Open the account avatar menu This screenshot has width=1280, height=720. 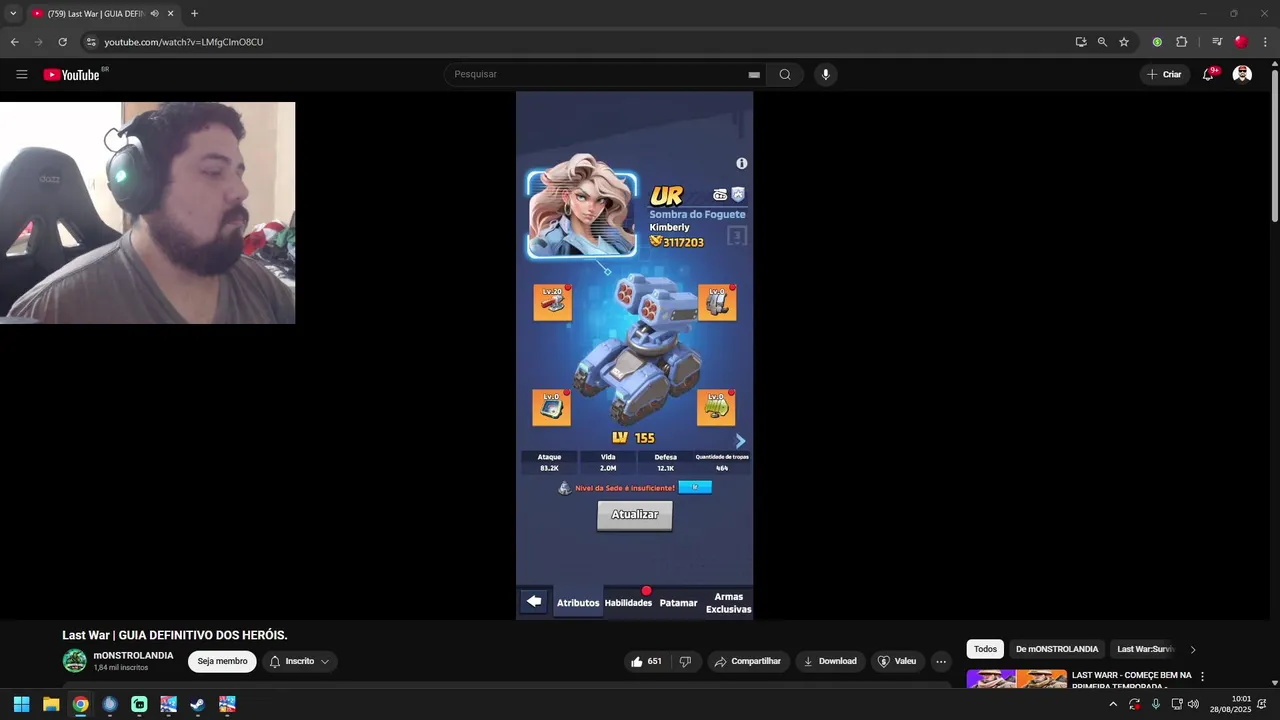click(x=1242, y=74)
